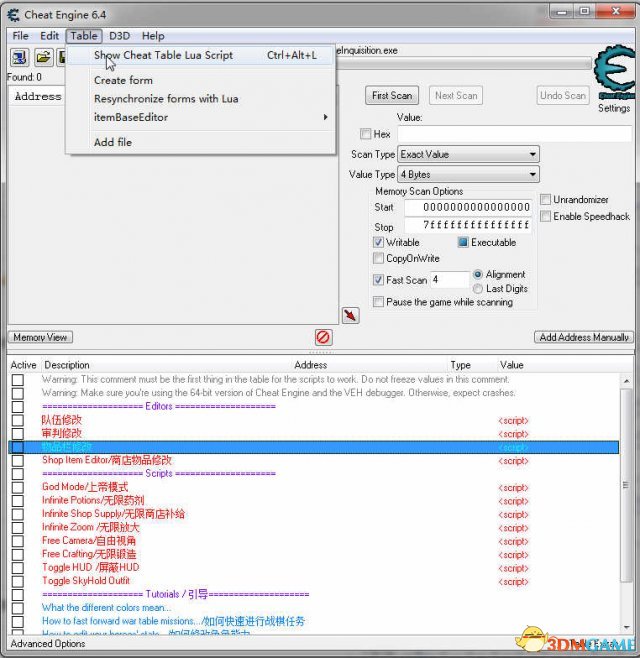
Task: Select Add file menu entry
Action: point(201,142)
